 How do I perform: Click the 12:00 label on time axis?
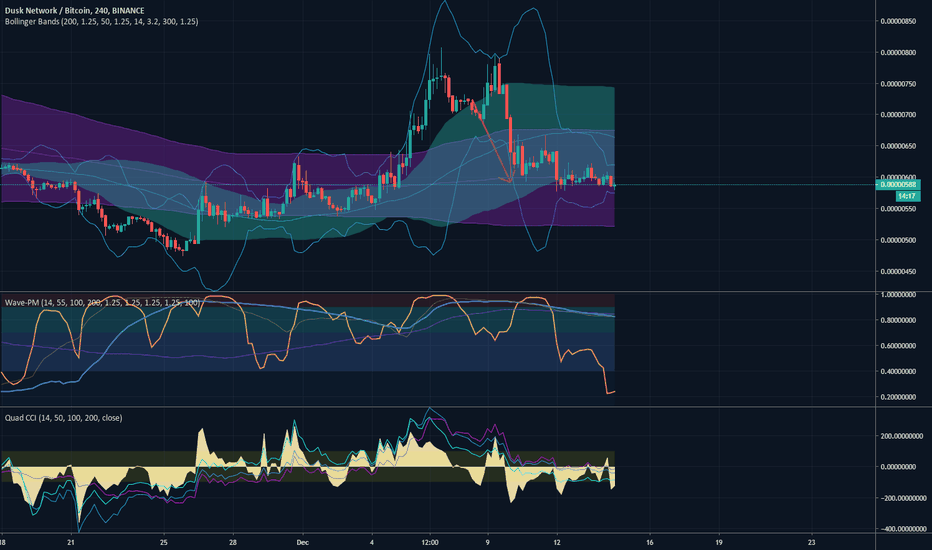point(430,542)
